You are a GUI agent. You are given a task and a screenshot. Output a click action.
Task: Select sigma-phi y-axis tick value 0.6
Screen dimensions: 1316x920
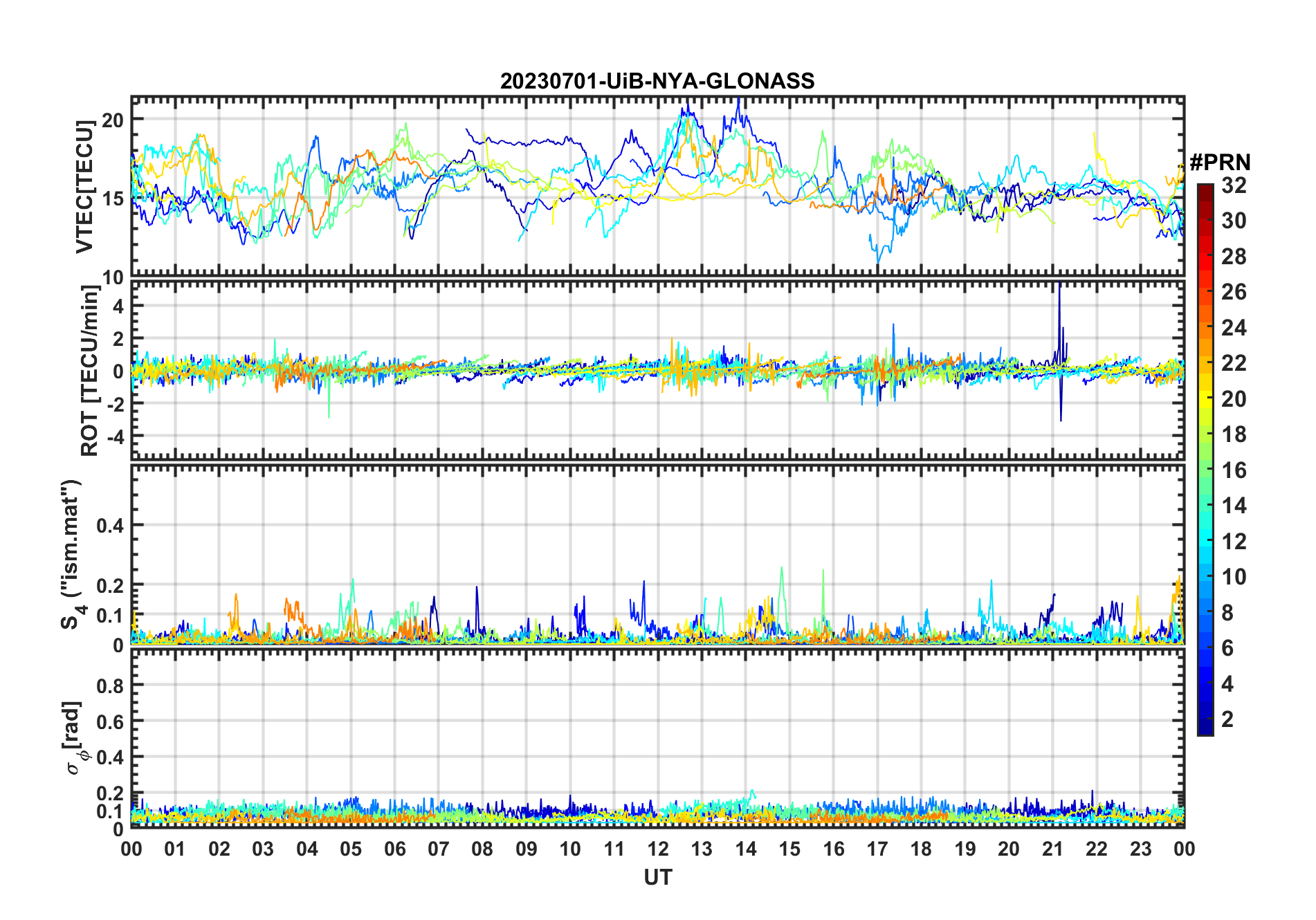pyautogui.click(x=110, y=721)
